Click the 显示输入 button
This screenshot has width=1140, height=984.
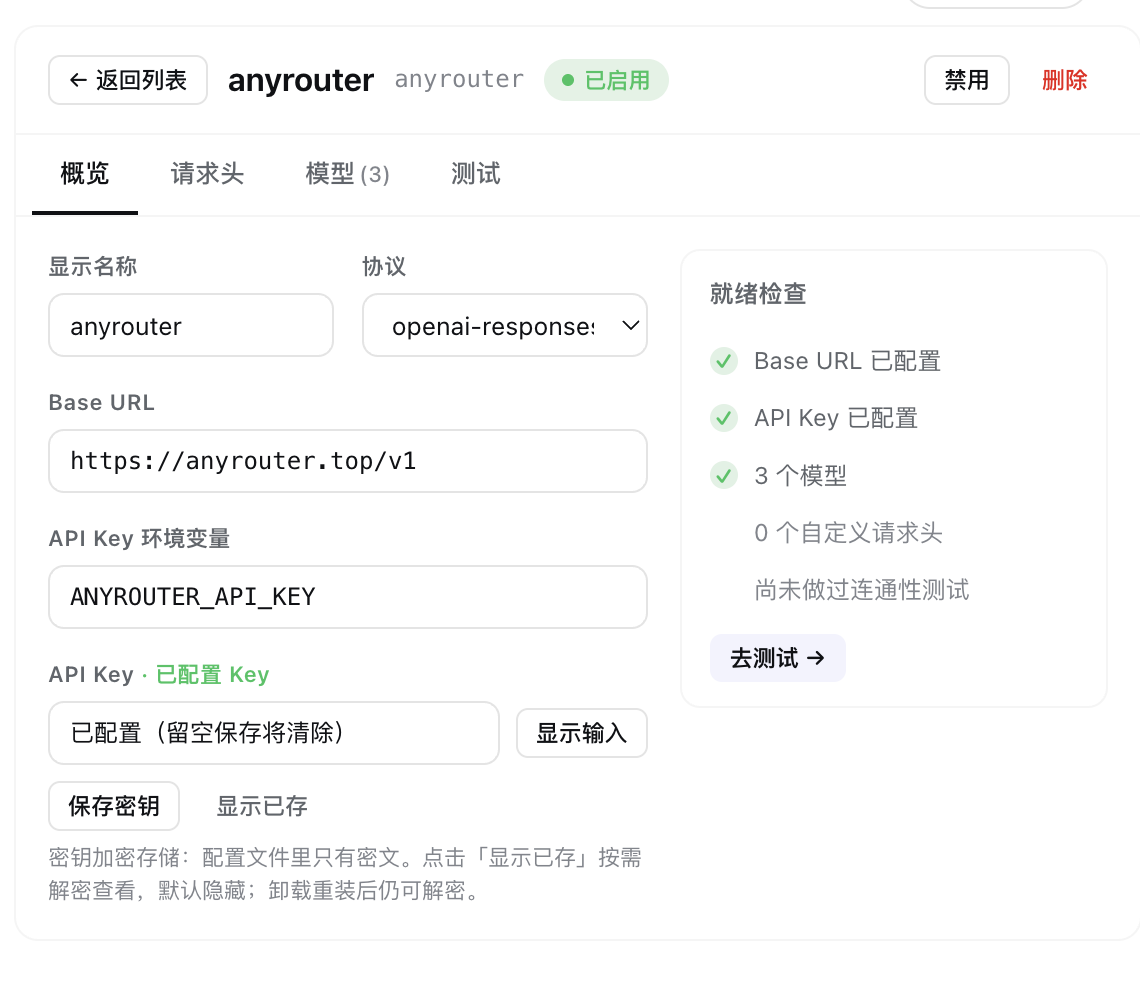click(x=582, y=733)
